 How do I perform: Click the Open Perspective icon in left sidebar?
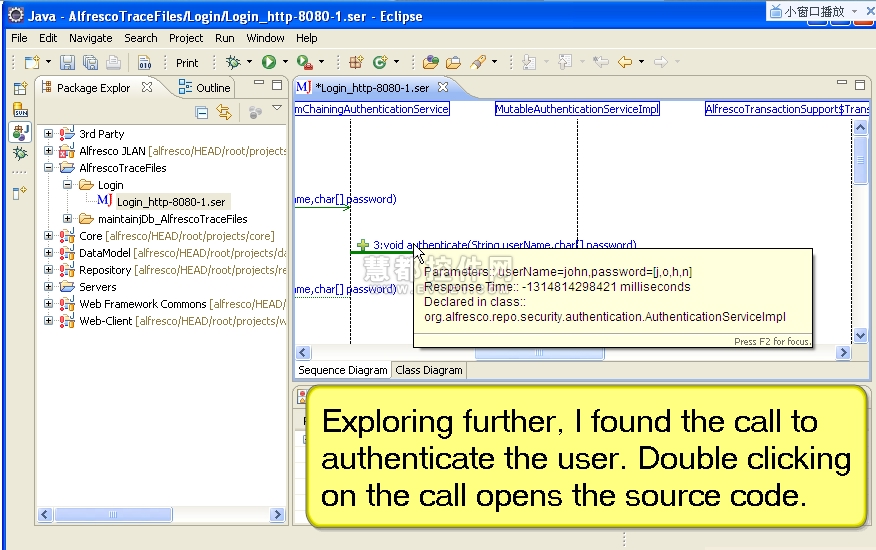[x=20, y=88]
